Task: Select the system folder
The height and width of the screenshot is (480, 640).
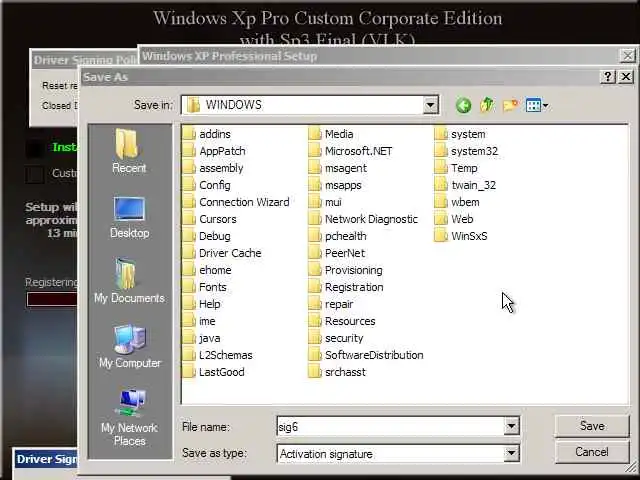Action: (x=460, y=134)
